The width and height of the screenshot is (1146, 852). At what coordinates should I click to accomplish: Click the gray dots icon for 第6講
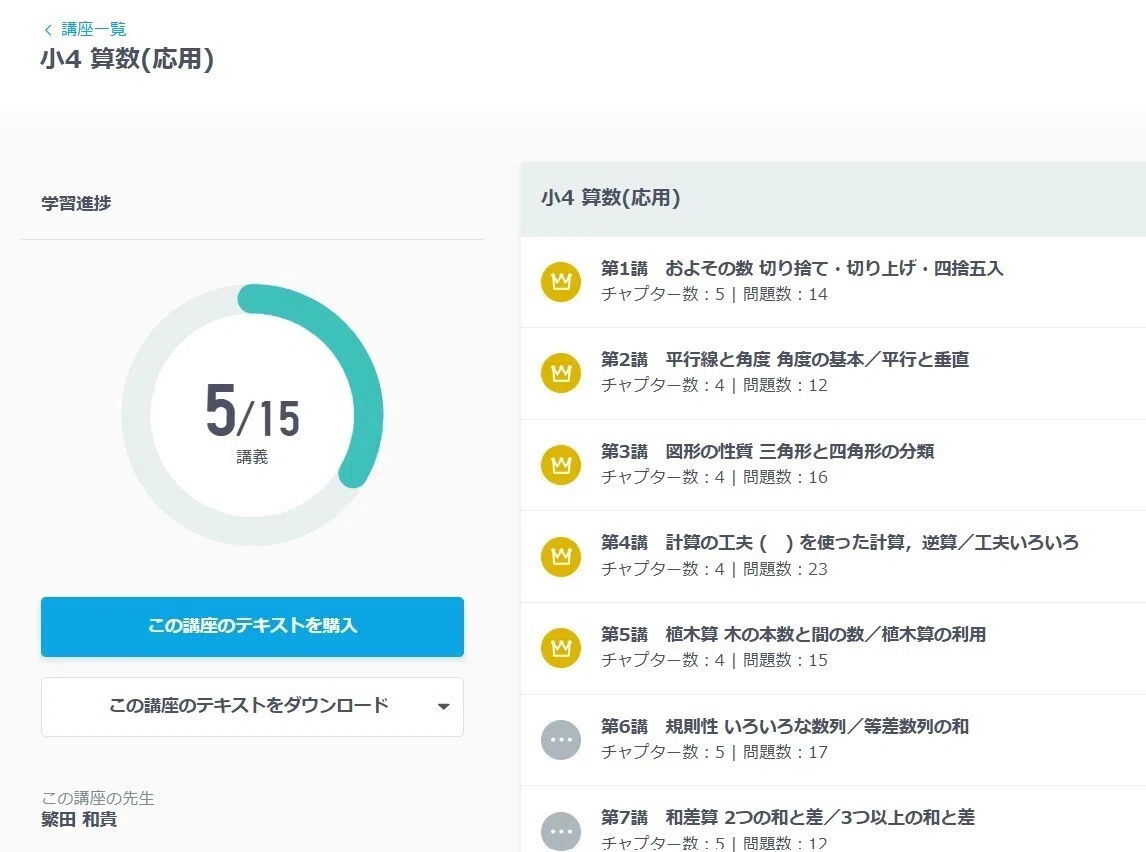(x=561, y=739)
